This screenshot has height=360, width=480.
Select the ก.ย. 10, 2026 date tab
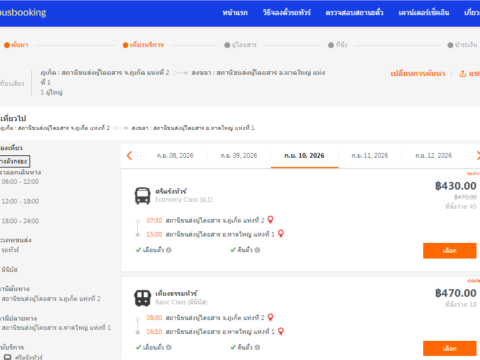coord(304,156)
